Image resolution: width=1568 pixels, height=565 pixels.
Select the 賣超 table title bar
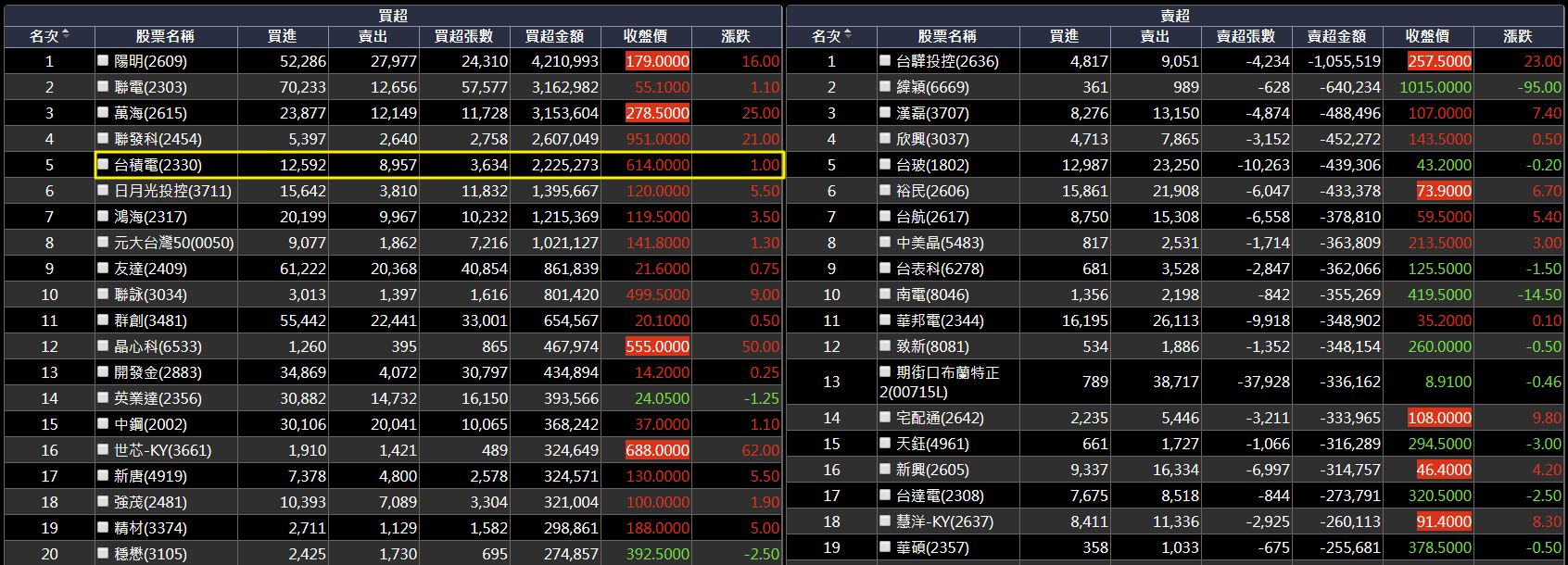[x=1175, y=16]
